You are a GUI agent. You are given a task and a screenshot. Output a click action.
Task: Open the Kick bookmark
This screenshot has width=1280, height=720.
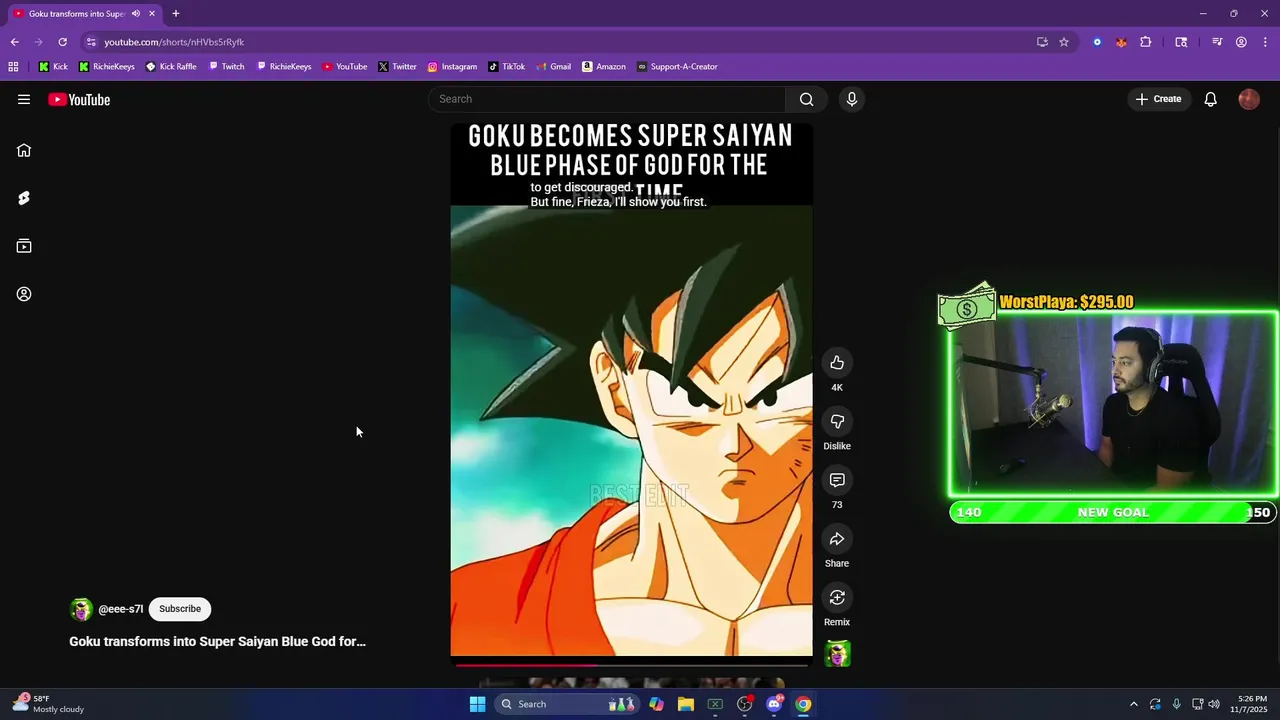pyautogui.click(x=53, y=67)
